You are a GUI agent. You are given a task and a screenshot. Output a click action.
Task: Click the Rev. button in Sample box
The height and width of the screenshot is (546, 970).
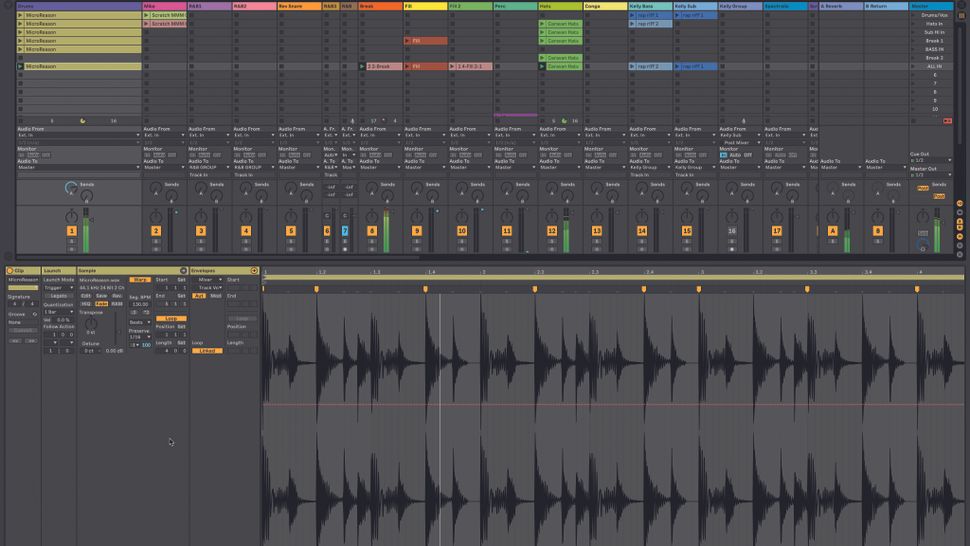click(117, 296)
